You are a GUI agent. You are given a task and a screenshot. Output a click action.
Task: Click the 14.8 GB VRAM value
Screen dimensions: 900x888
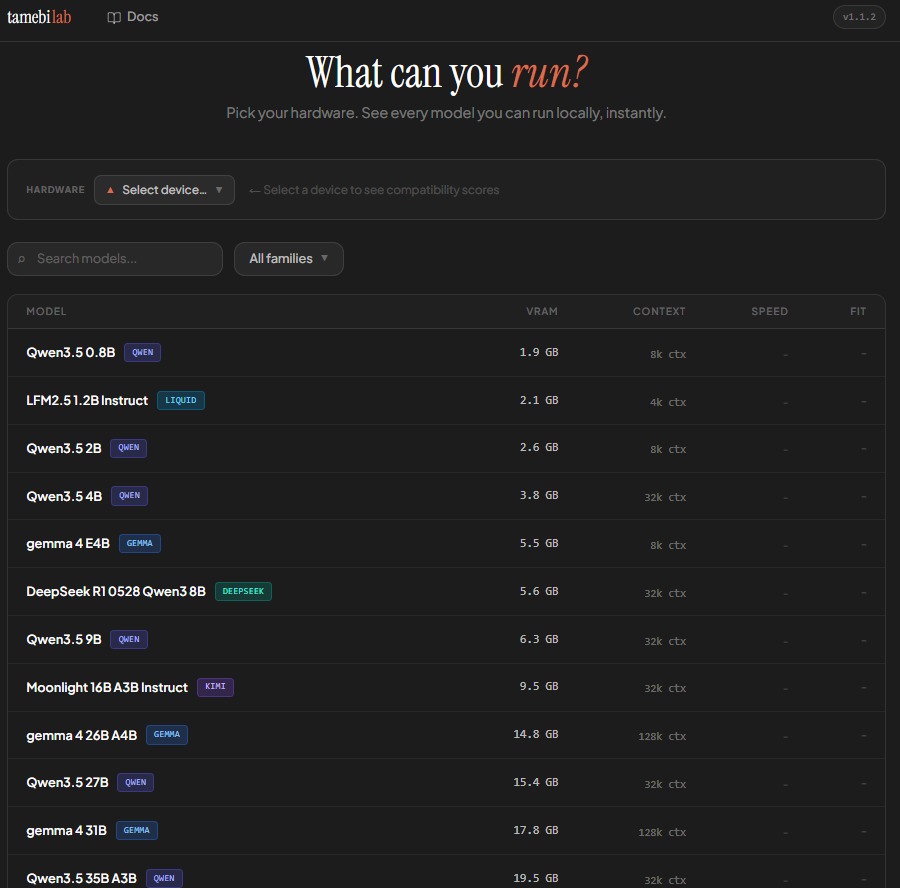(x=536, y=734)
